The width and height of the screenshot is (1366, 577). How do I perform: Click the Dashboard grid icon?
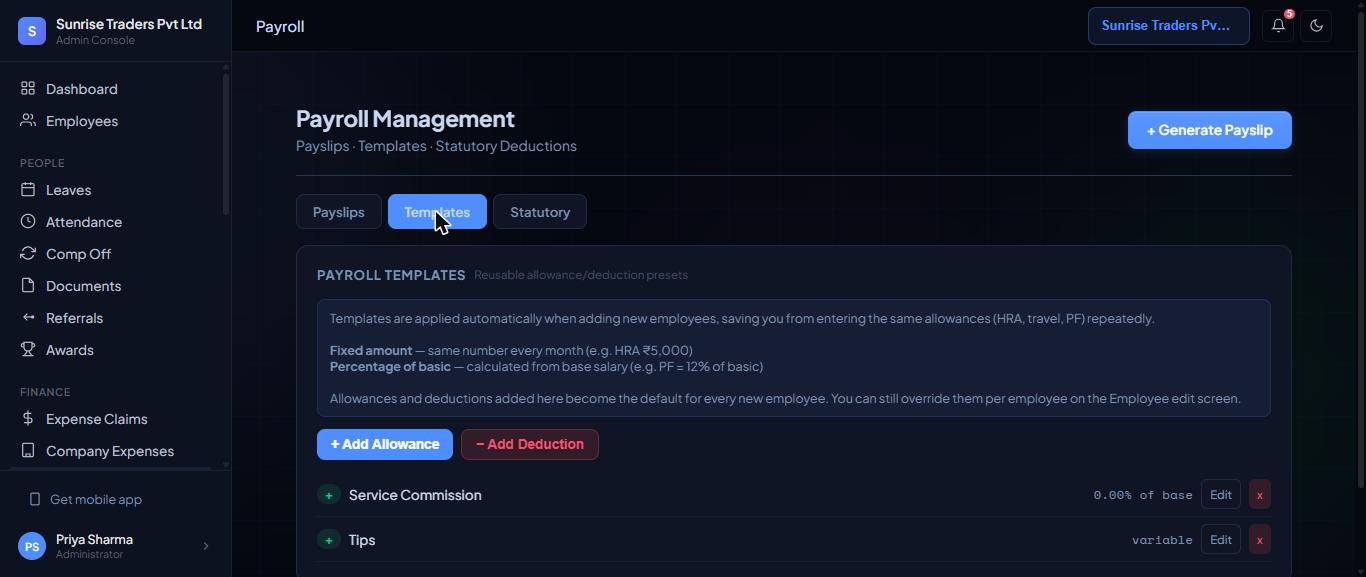[x=28, y=89]
